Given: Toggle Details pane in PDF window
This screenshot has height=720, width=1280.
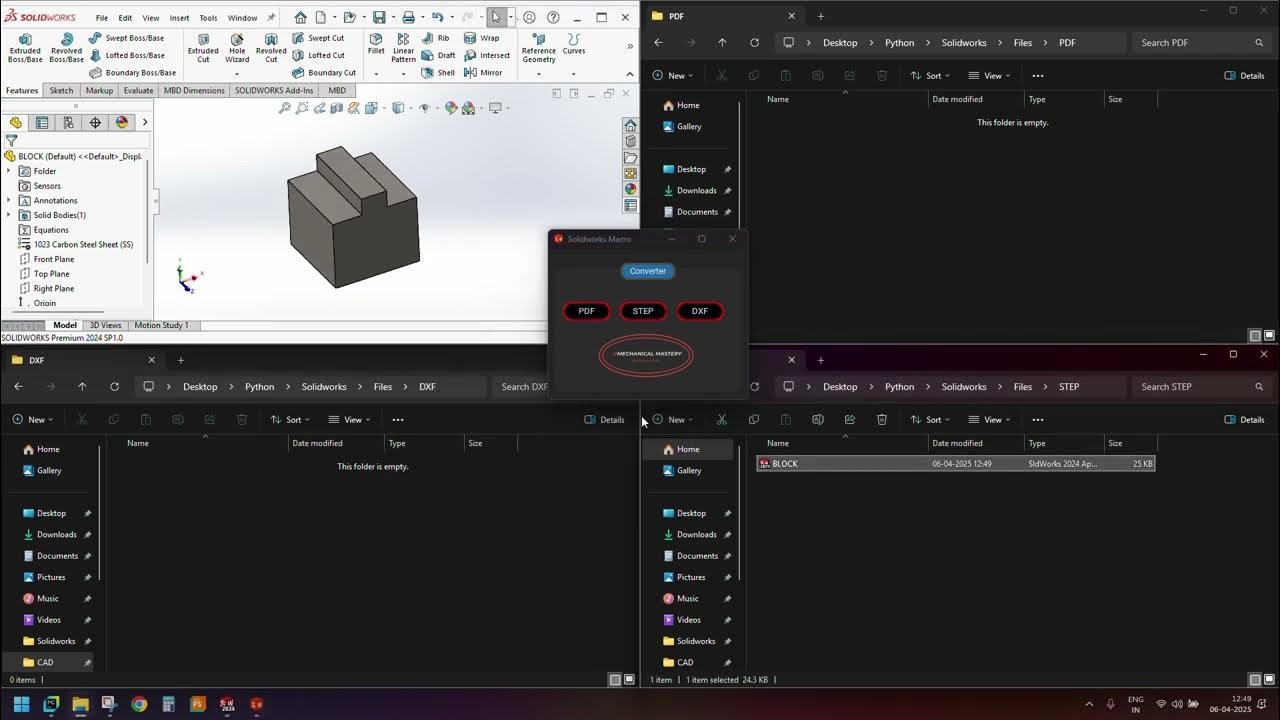Looking at the screenshot, I should [x=1244, y=75].
